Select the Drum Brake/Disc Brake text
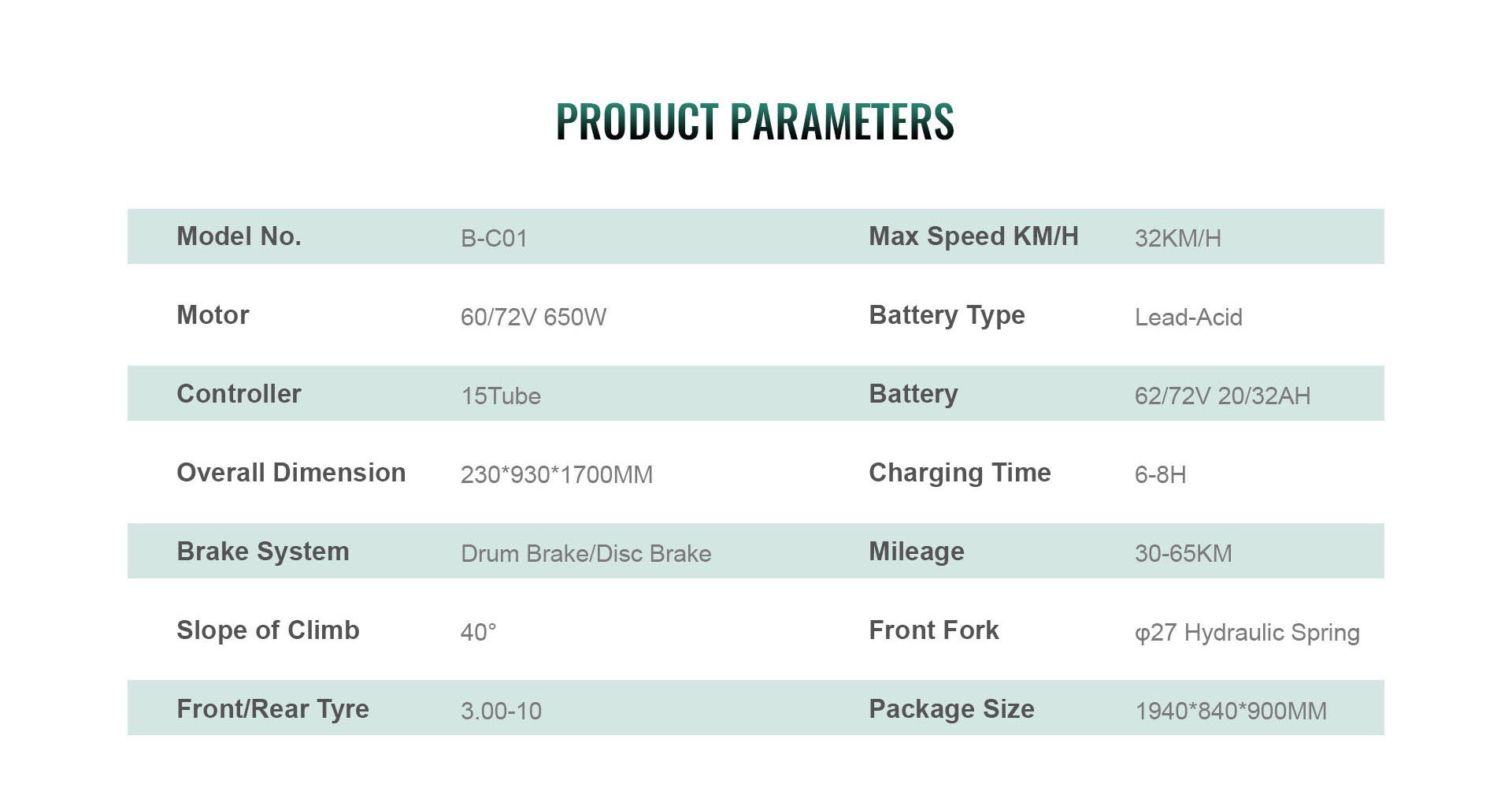Viewport: 1512px width, 810px height. [x=586, y=553]
